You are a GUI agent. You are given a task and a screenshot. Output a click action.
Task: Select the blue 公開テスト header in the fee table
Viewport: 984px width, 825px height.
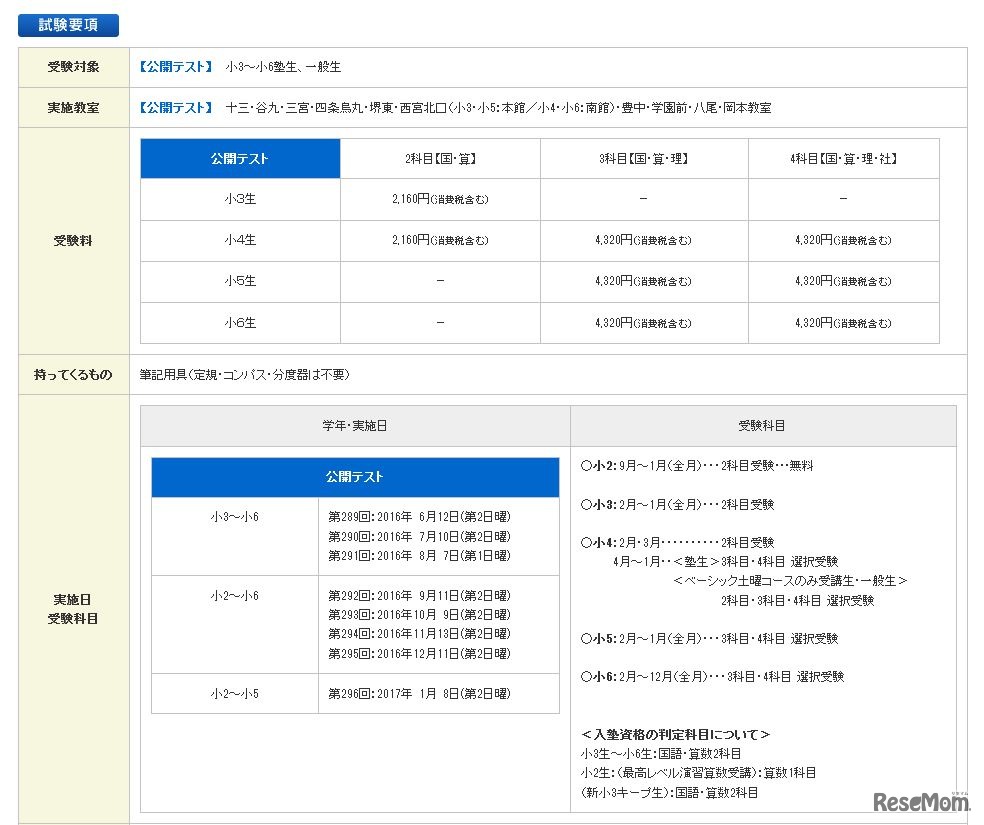point(240,158)
